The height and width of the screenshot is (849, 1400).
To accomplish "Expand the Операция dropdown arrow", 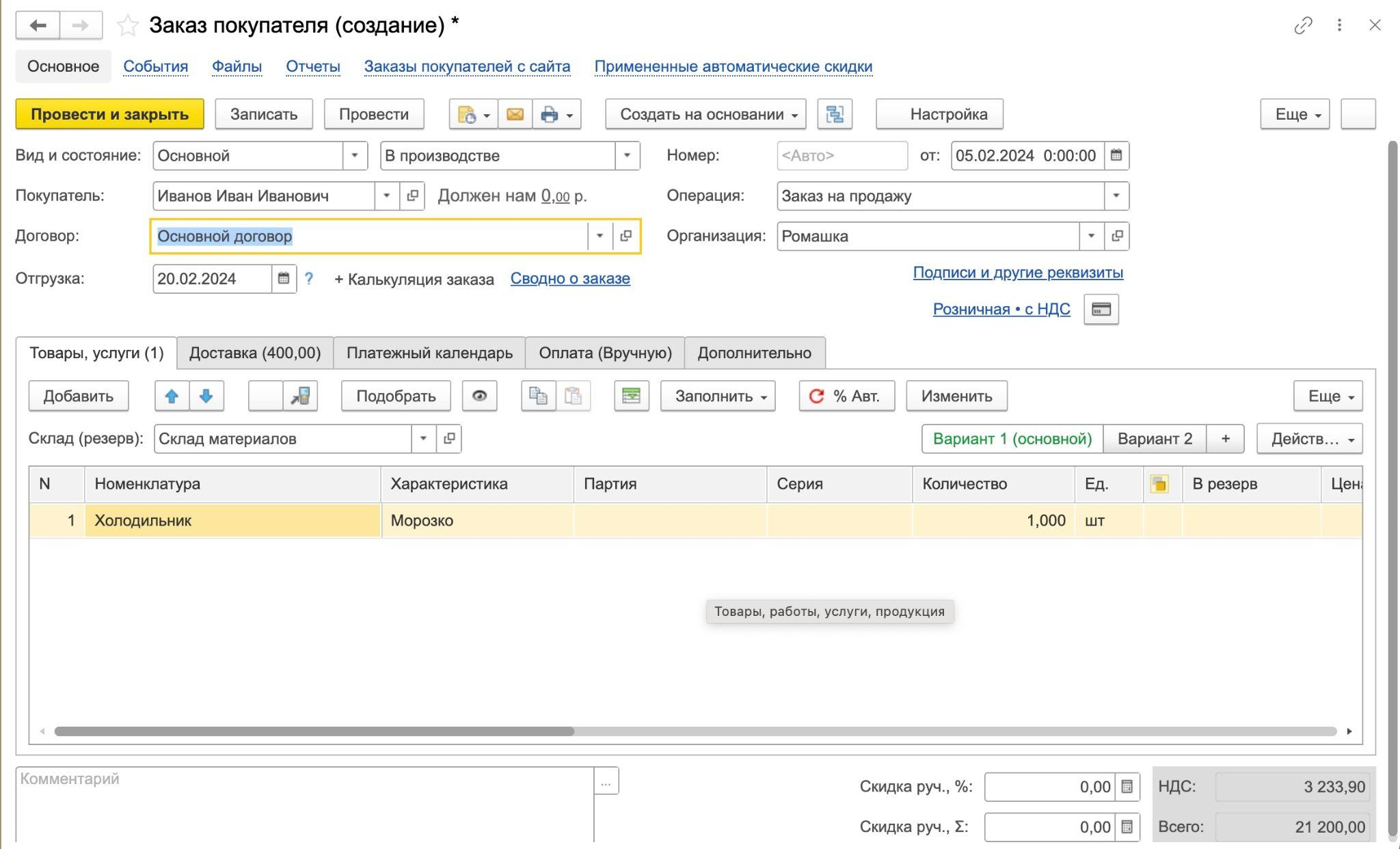I will [x=1116, y=196].
